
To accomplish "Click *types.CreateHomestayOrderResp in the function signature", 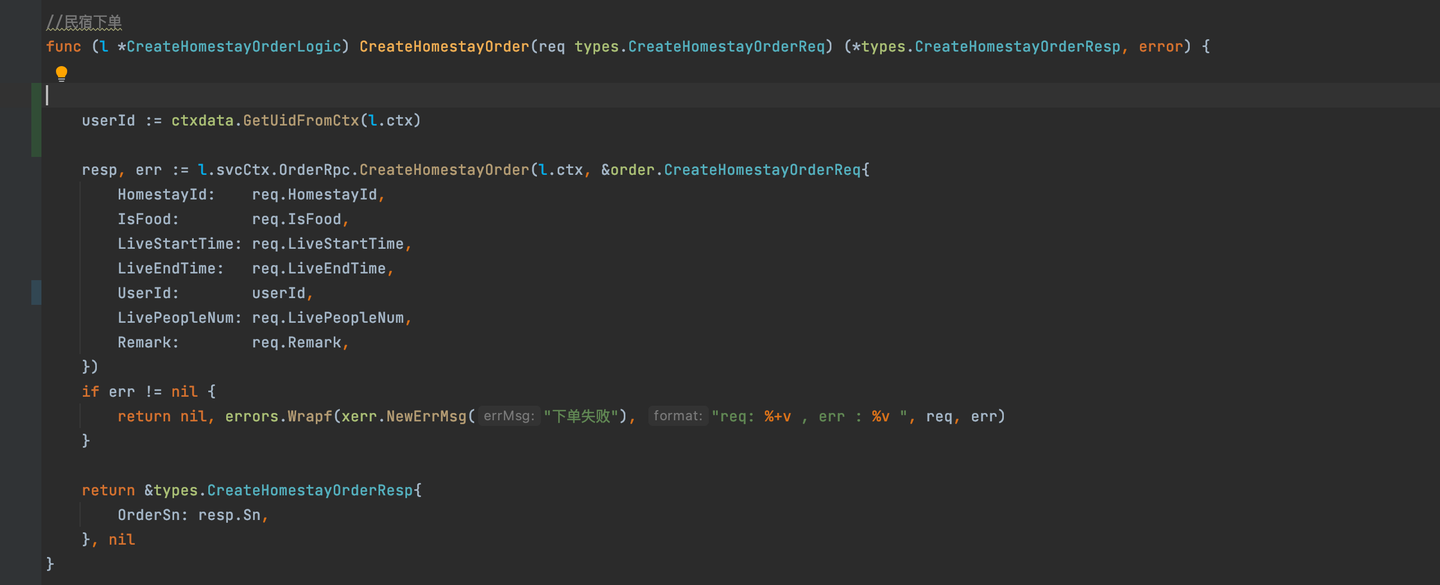I will click(986, 46).
